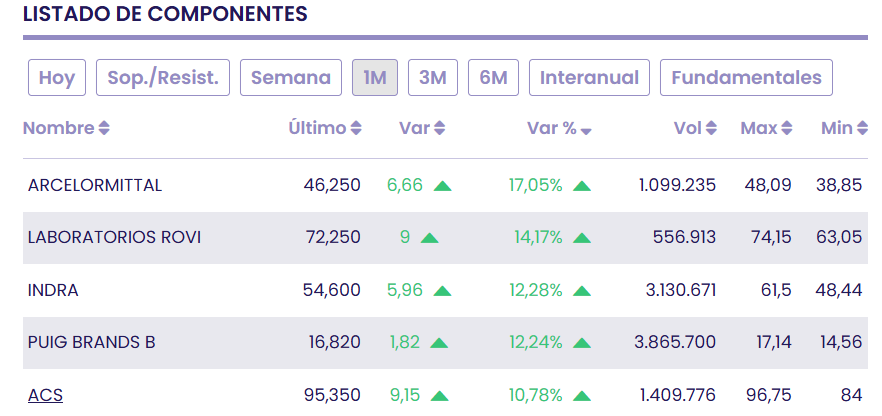Click the LABORATORIOS ROVI row name
Image resolution: width=882 pixels, height=416 pixels.
(x=114, y=238)
